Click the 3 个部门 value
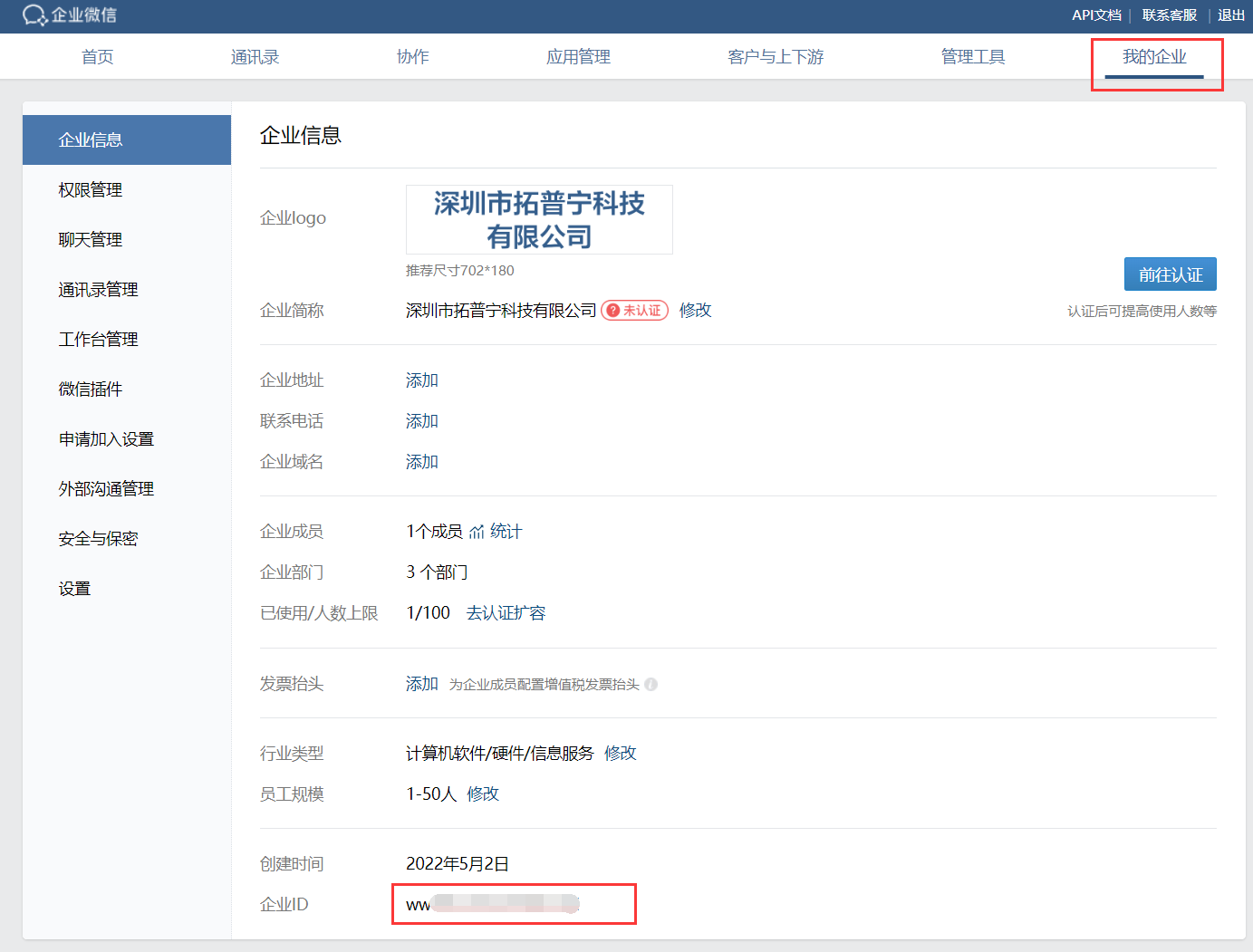Screen dimensions: 1253x952 [437, 572]
